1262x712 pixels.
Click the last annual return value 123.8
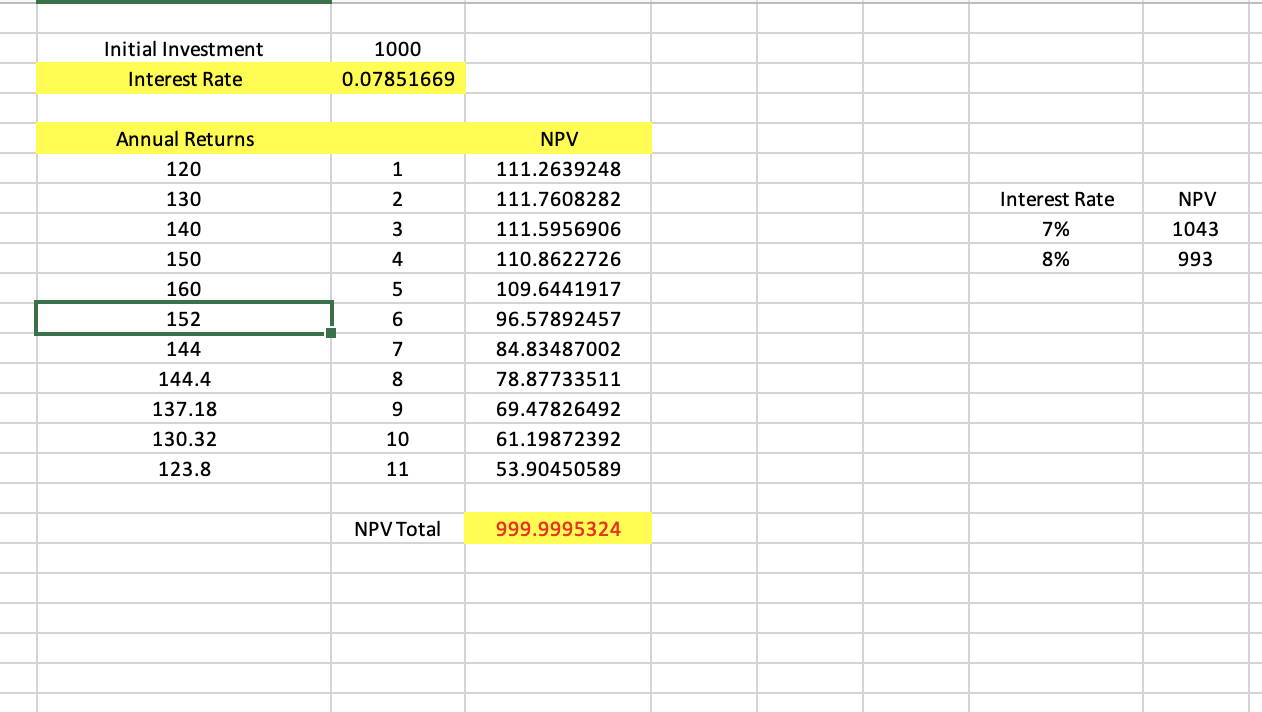coord(184,469)
